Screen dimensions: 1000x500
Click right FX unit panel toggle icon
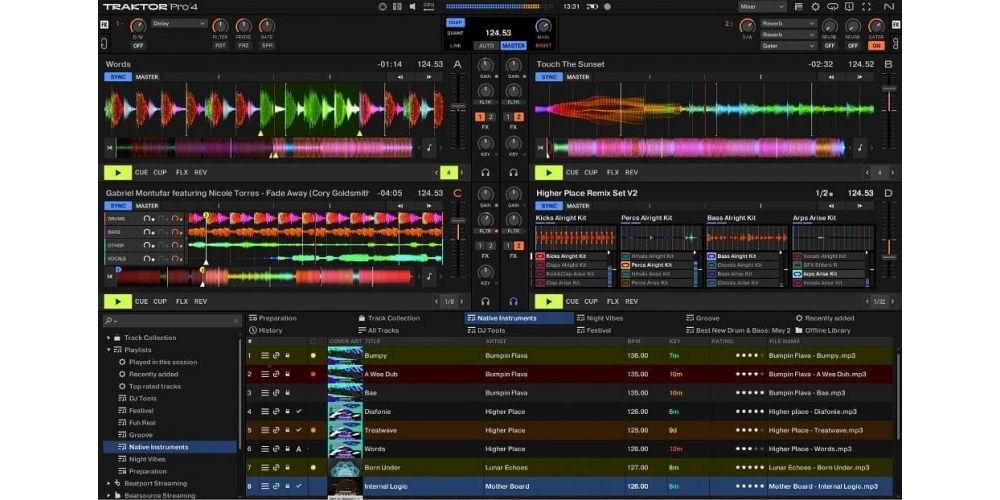[x=896, y=25]
